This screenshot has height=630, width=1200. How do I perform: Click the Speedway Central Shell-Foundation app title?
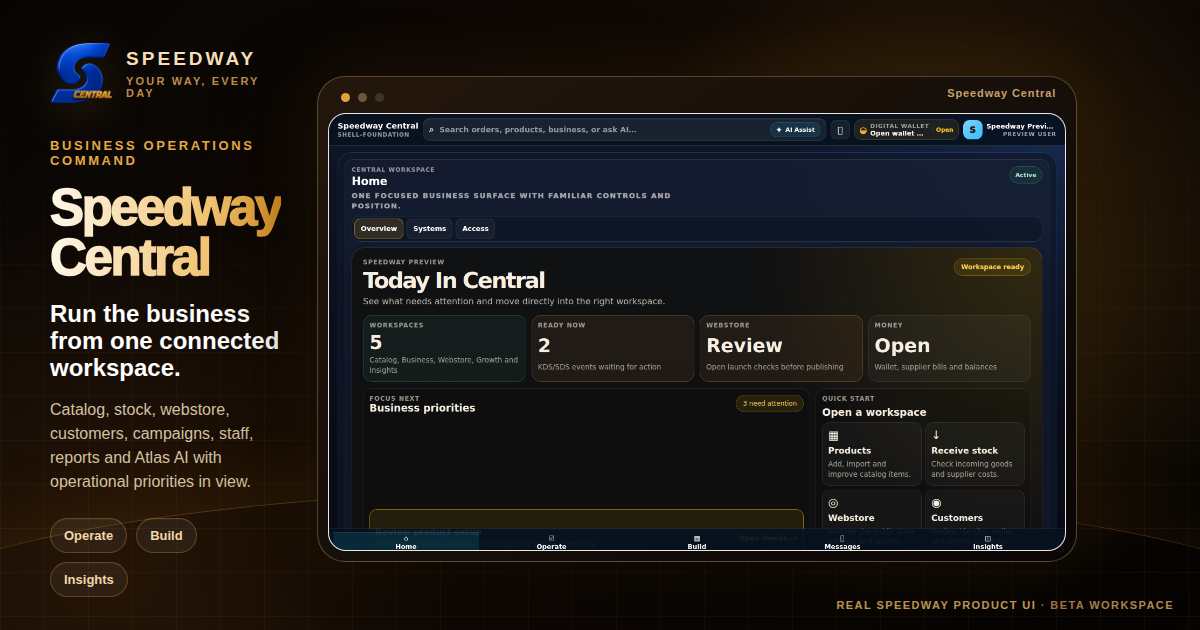pyautogui.click(x=378, y=129)
